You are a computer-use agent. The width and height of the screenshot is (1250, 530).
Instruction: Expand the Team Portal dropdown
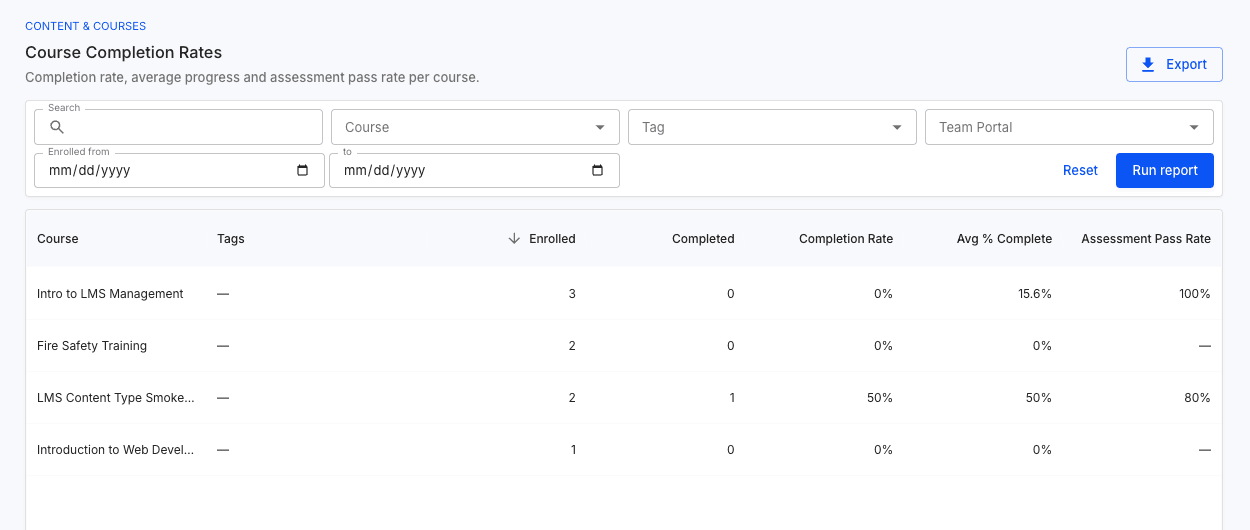coord(1069,127)
